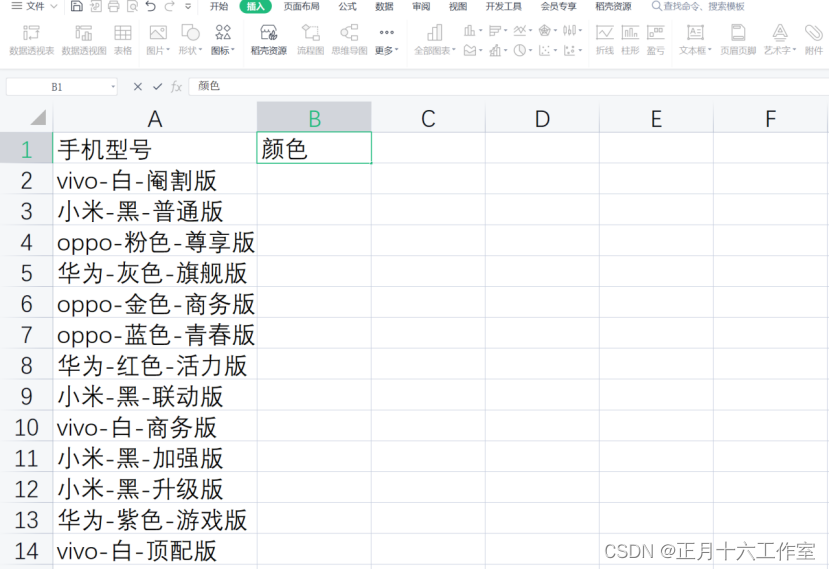The image size is (830, 570).
Task: Open the 图片 picture dropdown
Action: (x=158, y=40)
